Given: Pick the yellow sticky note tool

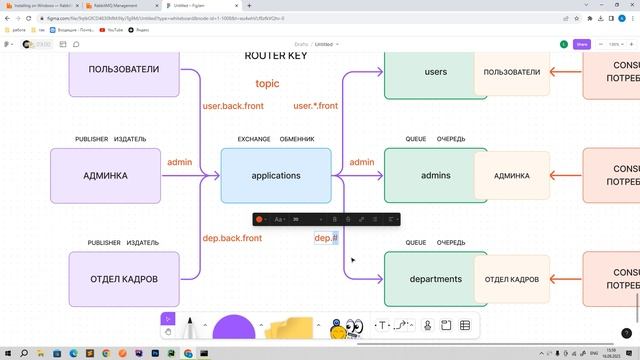Looking at the screenshot, I should coord(289,328).
